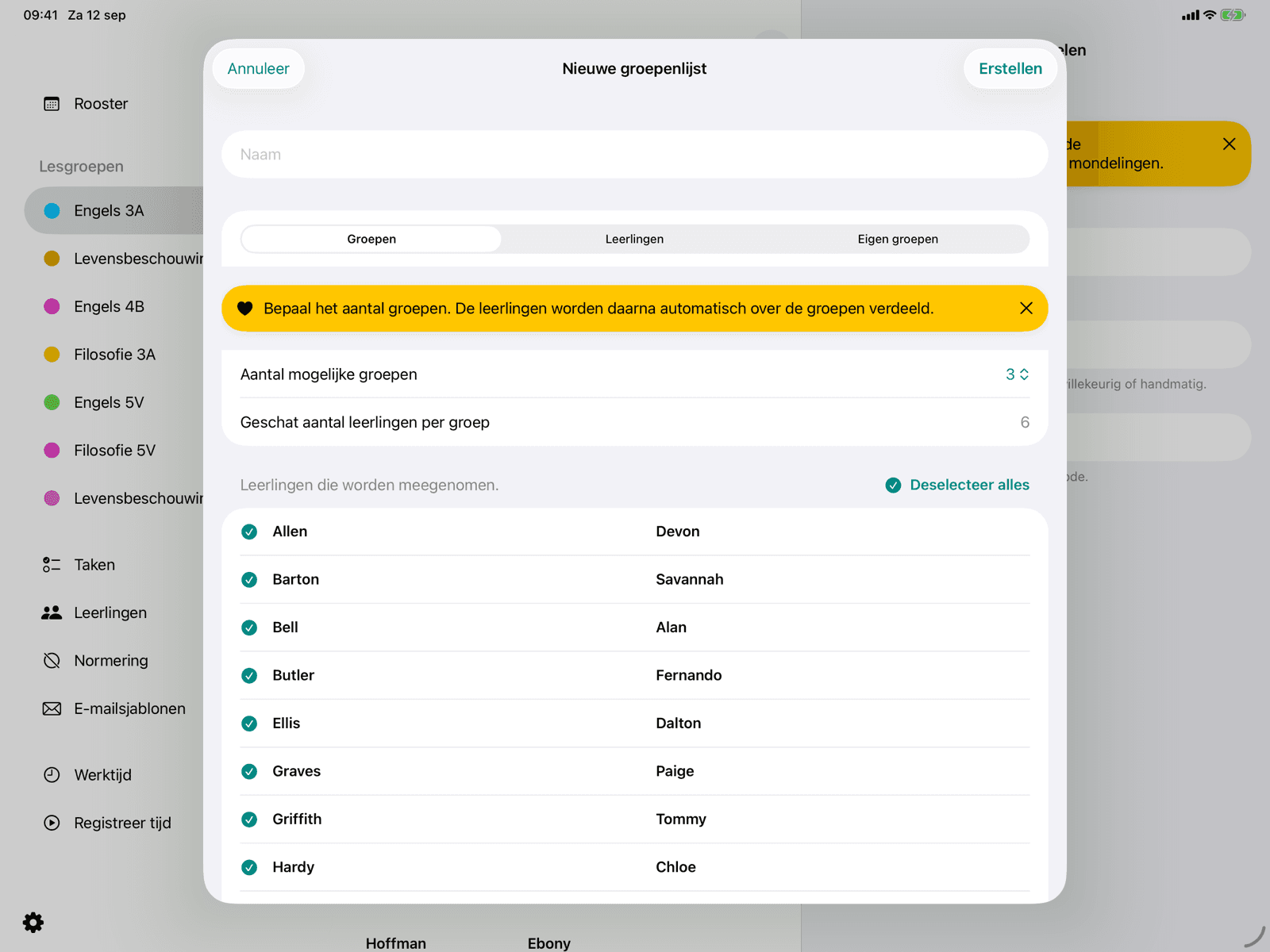Open Filosofie 3A in the sidebar
The image size is (1270, 952).
pyautogui.click(x=114, y=355)
